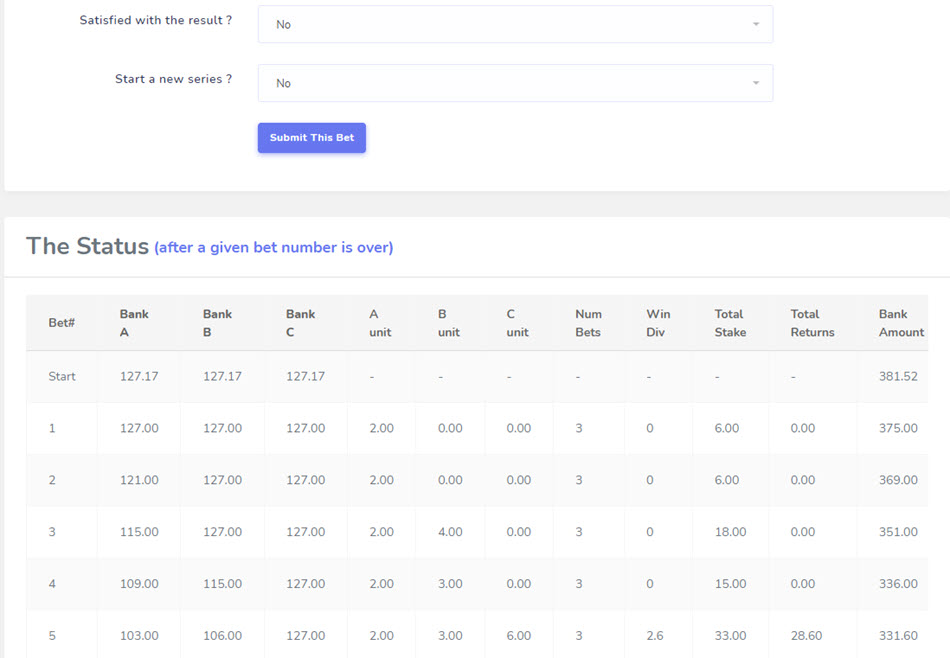950x658 pixels.
Task: Click the A unit column header
Action: click(380, 323)
